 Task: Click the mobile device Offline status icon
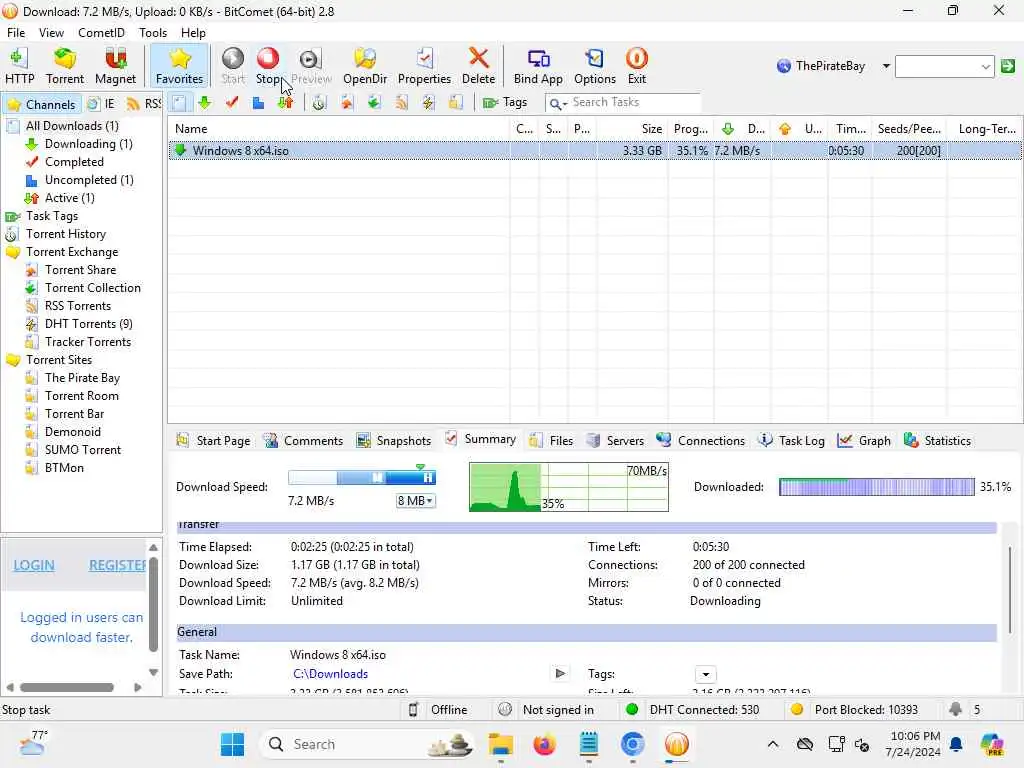point(413,710)
